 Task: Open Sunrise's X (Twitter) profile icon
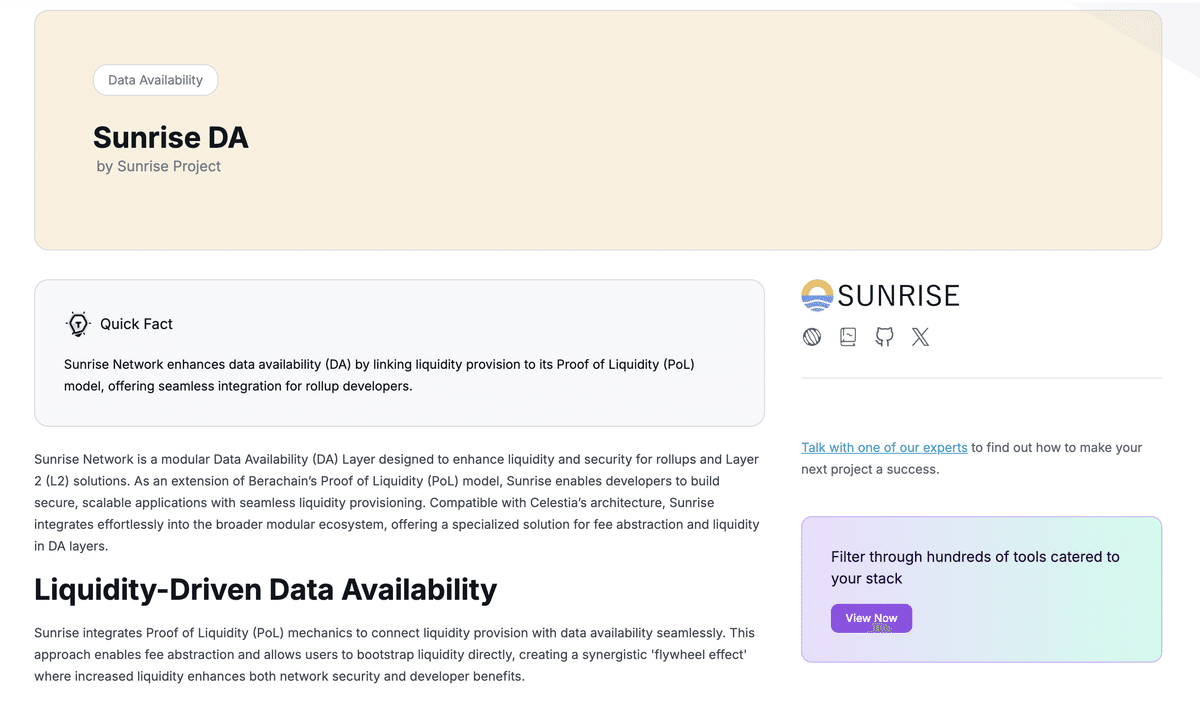(x=920, y=336)
